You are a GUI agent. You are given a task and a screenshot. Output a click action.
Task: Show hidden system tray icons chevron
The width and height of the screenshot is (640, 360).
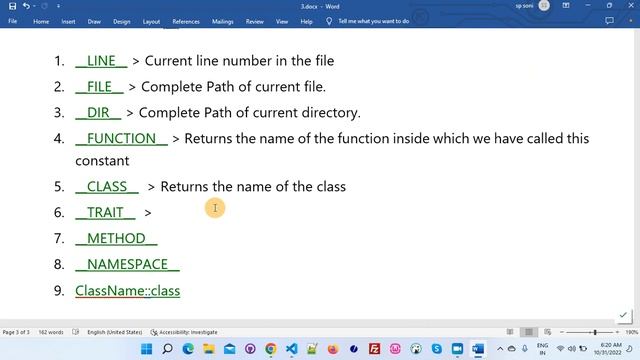click(x=500, y=349)
